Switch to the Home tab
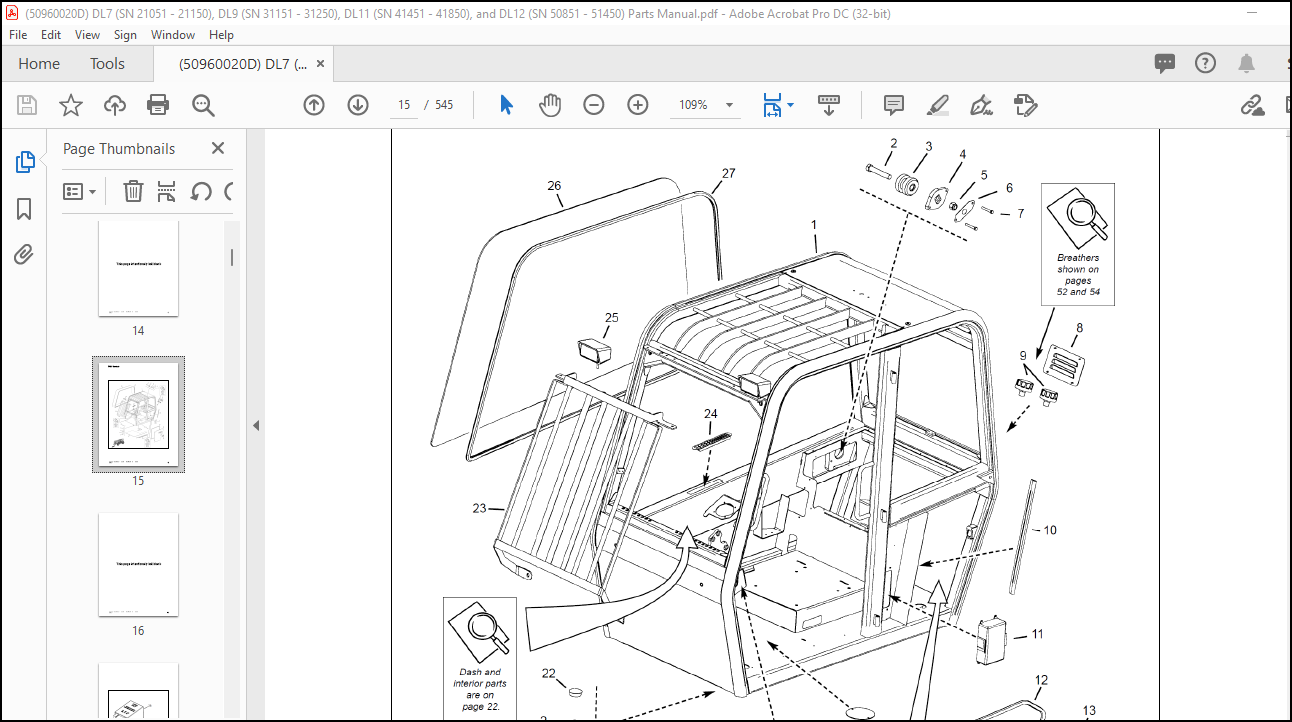This screenshot has width=1292, height=722. (39, 64)
